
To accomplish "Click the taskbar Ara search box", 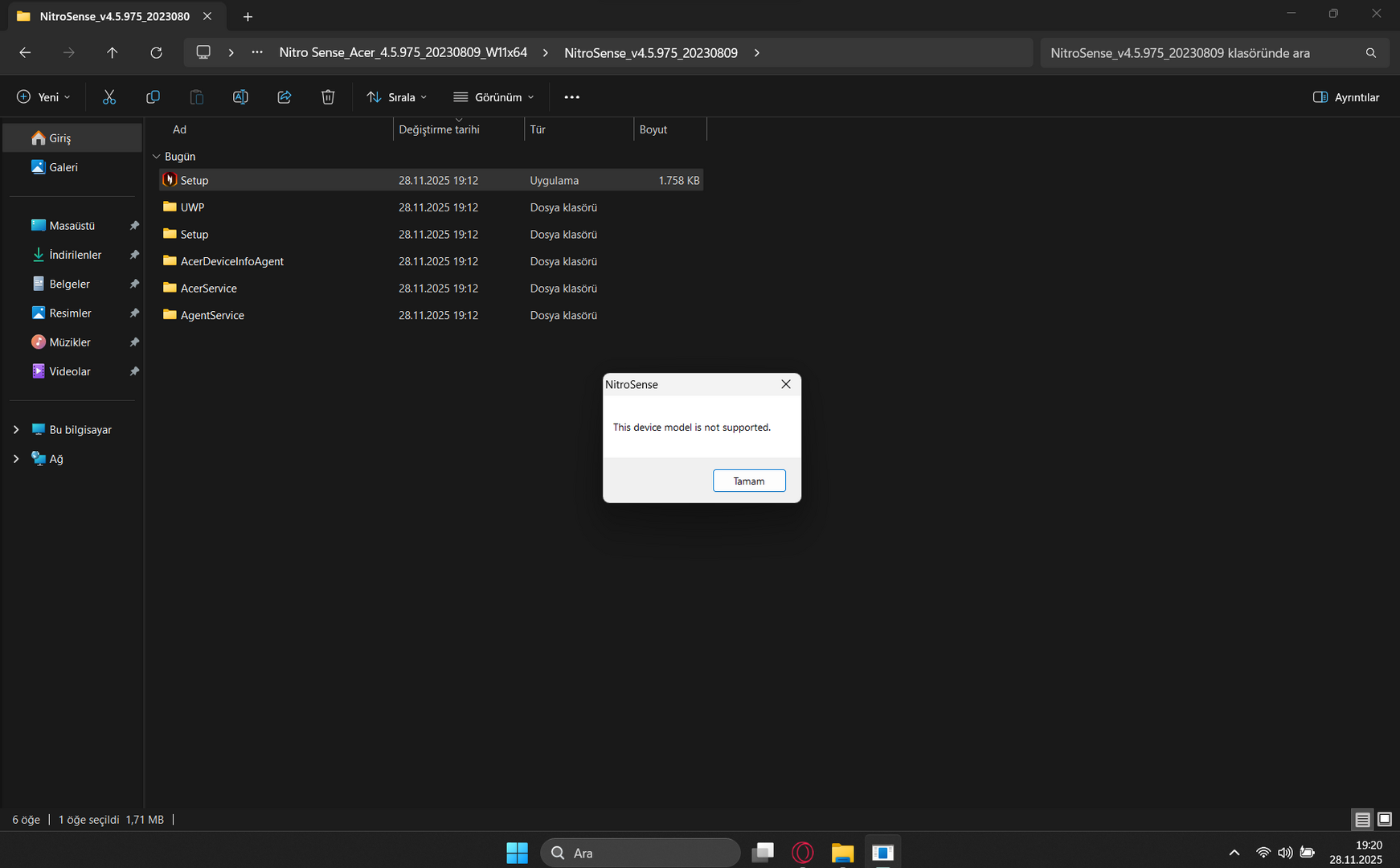I will tap(641, 853).
